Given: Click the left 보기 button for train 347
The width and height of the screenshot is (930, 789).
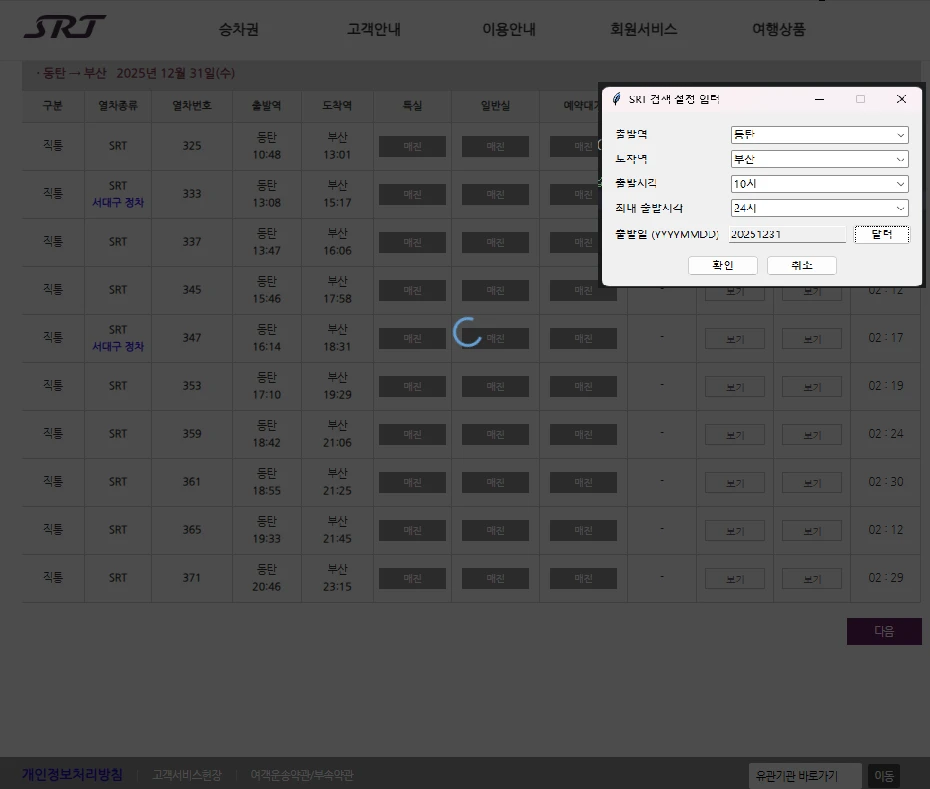Looking at the screenshot, I should pyautogui.click(x=735, y=339).
